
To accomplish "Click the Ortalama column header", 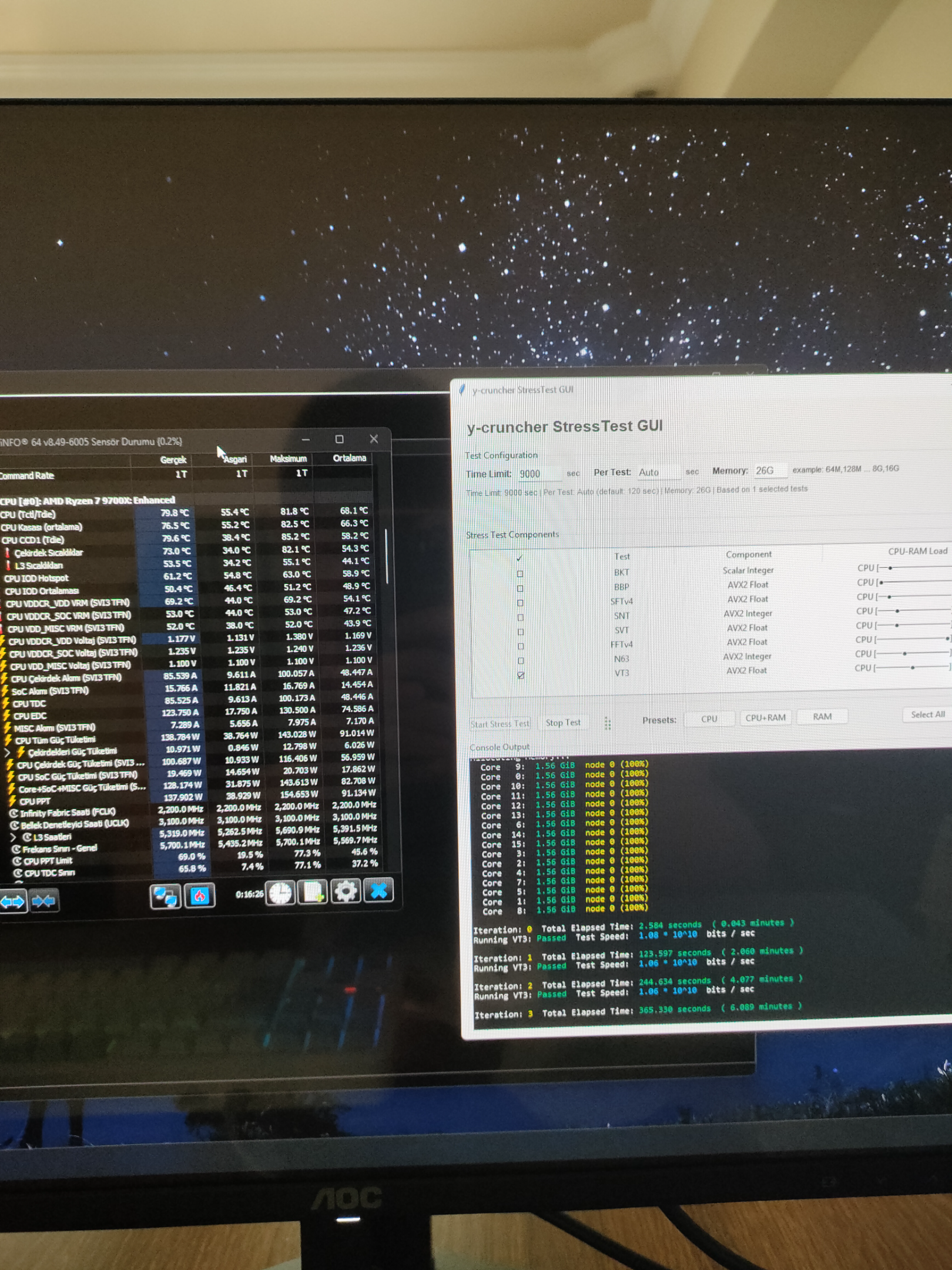I will click(350, 458).
